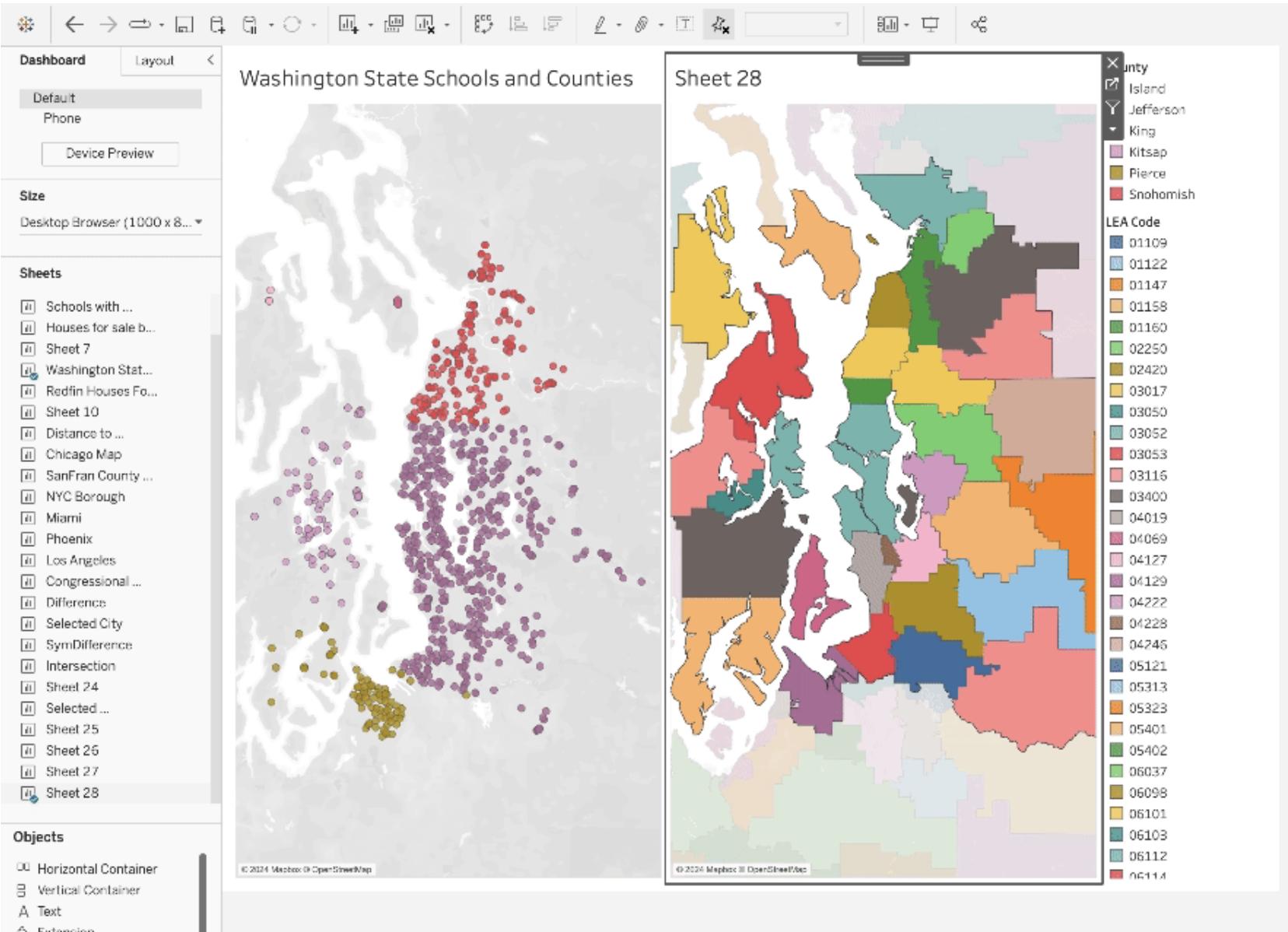Image resolution: width=1288 pixels, height=932 pixels.
Task: Enter presentation mode
Action: 930,25
